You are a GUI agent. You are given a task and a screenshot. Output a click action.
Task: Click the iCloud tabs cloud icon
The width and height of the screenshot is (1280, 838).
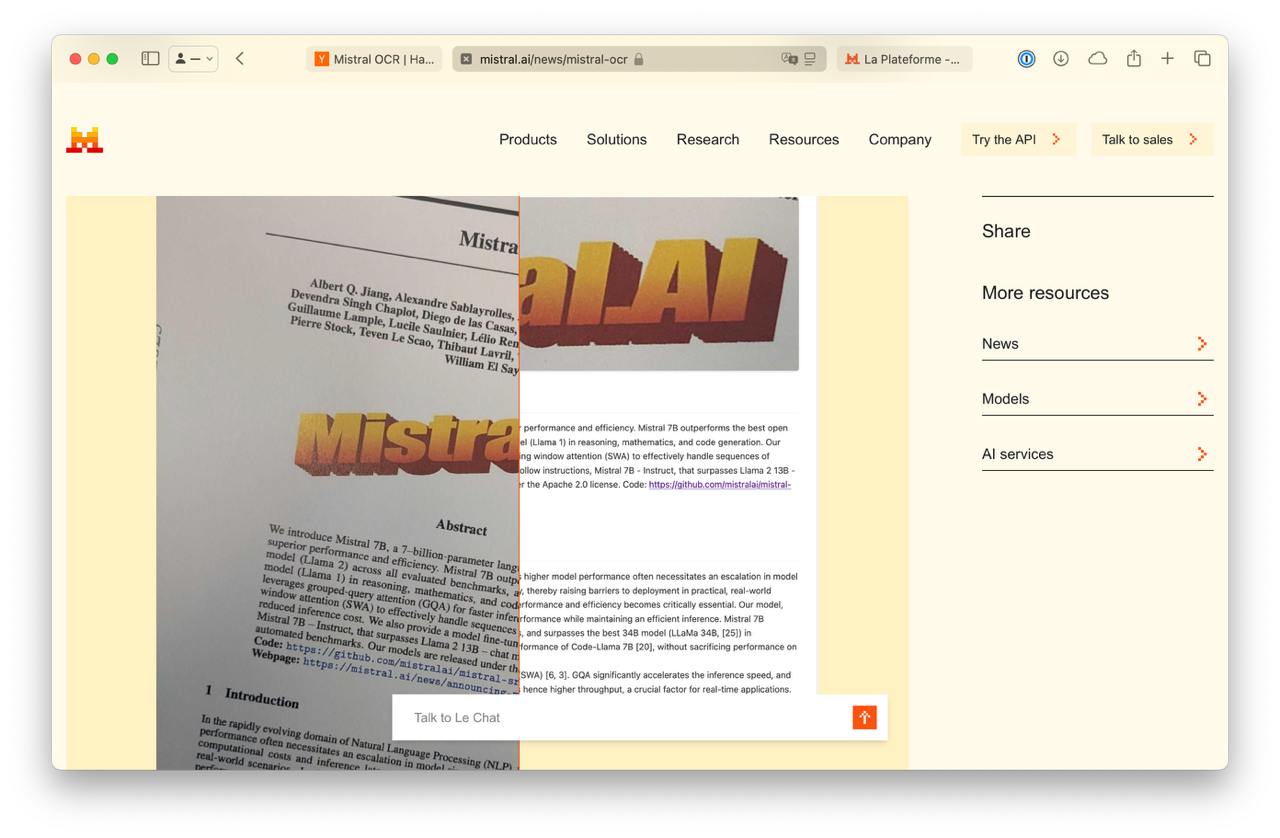(1097, 59)
